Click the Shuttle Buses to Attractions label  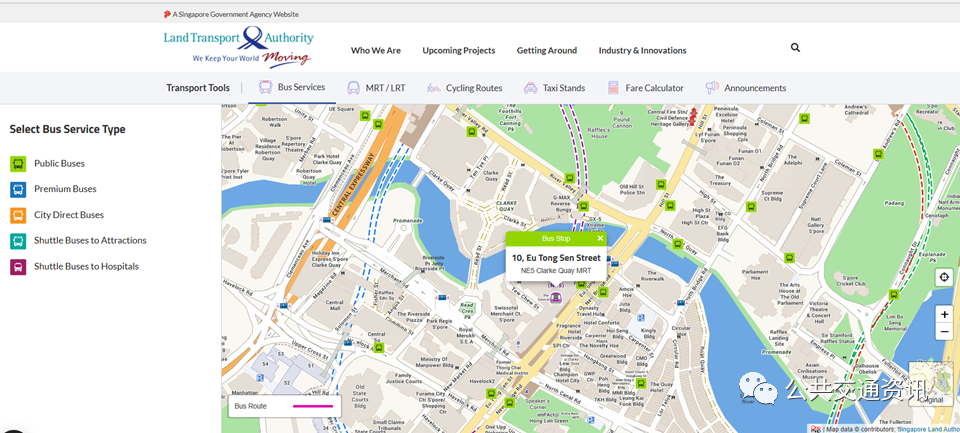coord(90,240)
